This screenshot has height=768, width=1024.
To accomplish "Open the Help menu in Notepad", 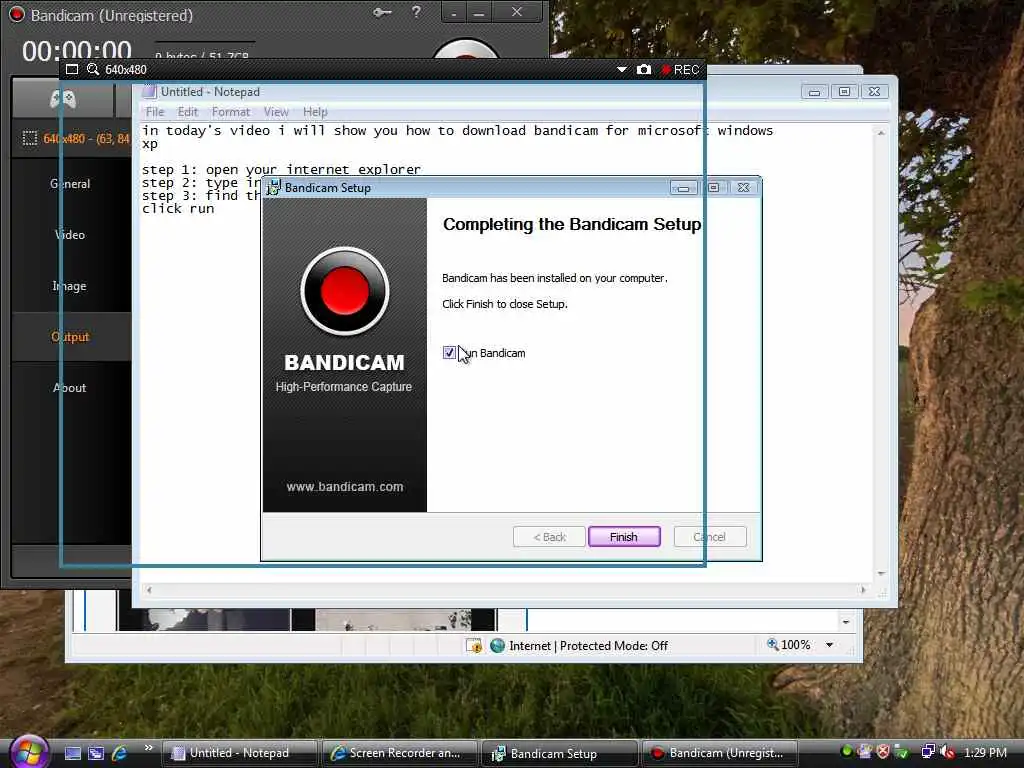I will tap(315, 112).
